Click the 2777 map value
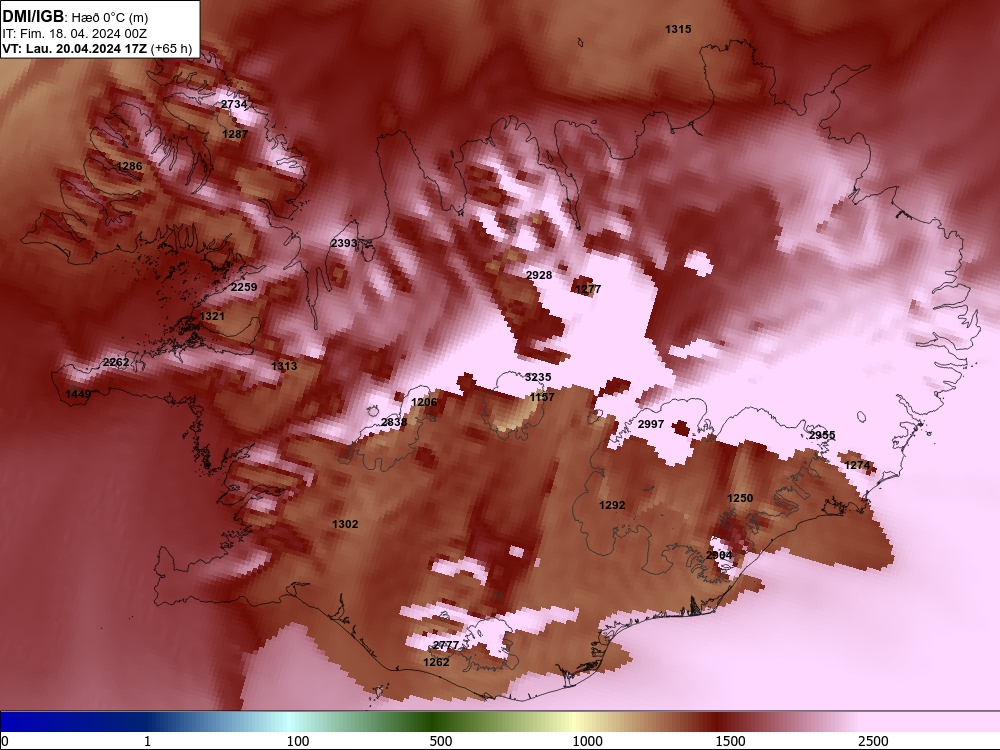 click(446, 645)
